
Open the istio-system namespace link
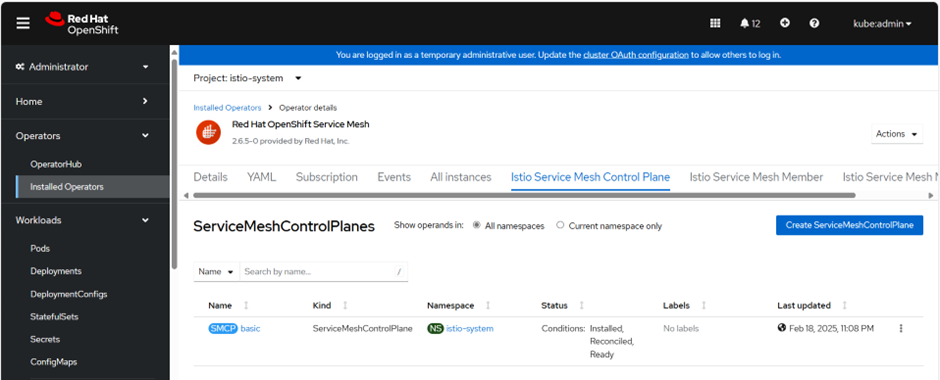tap(470, 328)
